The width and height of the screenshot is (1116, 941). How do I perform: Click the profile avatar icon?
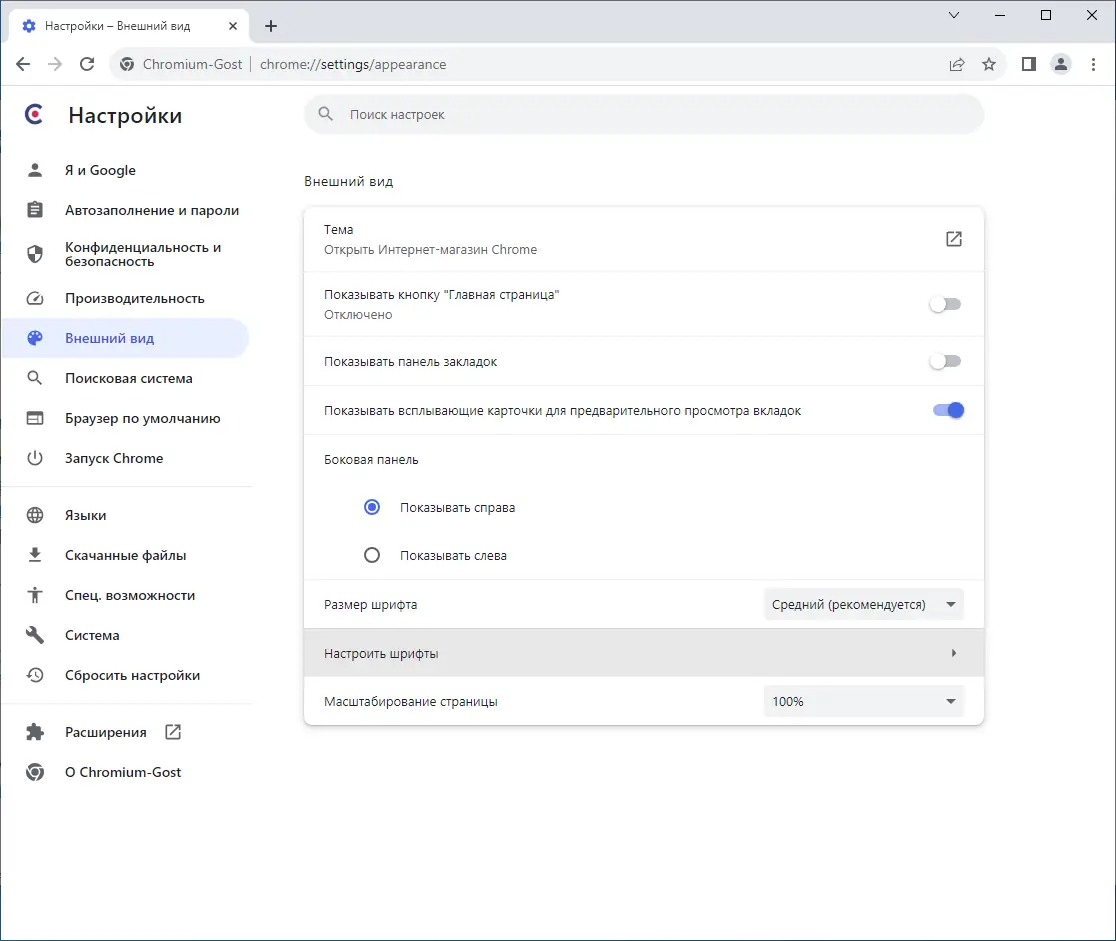point(1060,64)
